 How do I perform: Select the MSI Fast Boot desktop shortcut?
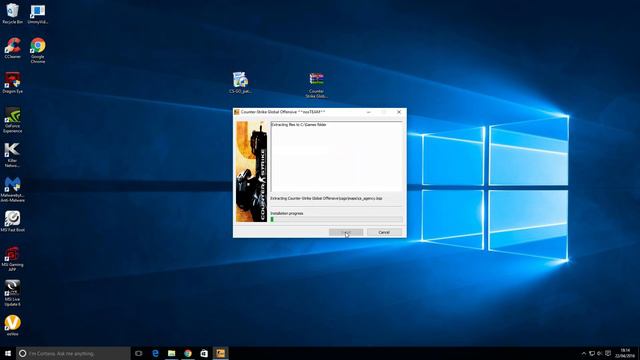(12, 222)
